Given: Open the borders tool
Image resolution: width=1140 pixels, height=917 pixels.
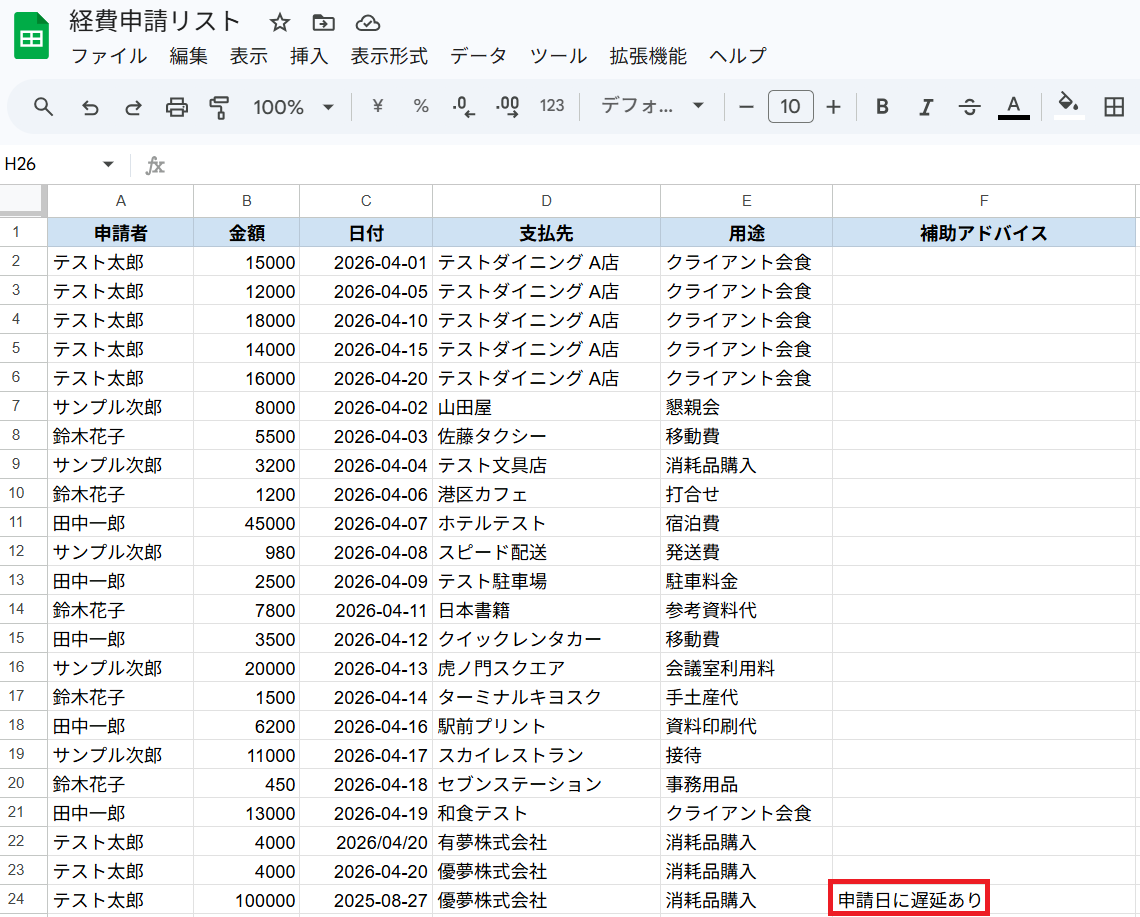Looking at the screenshot, I should coord(1114,107).
